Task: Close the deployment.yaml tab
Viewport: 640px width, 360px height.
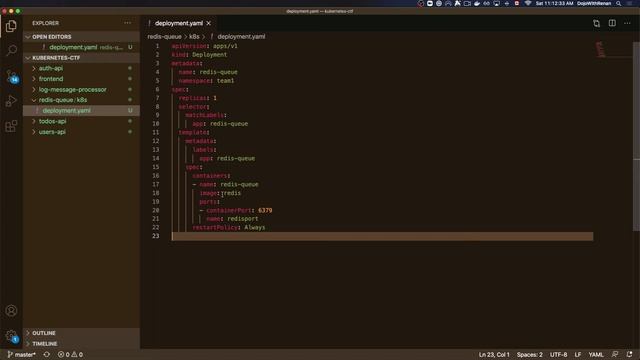Action: [209, 23]
